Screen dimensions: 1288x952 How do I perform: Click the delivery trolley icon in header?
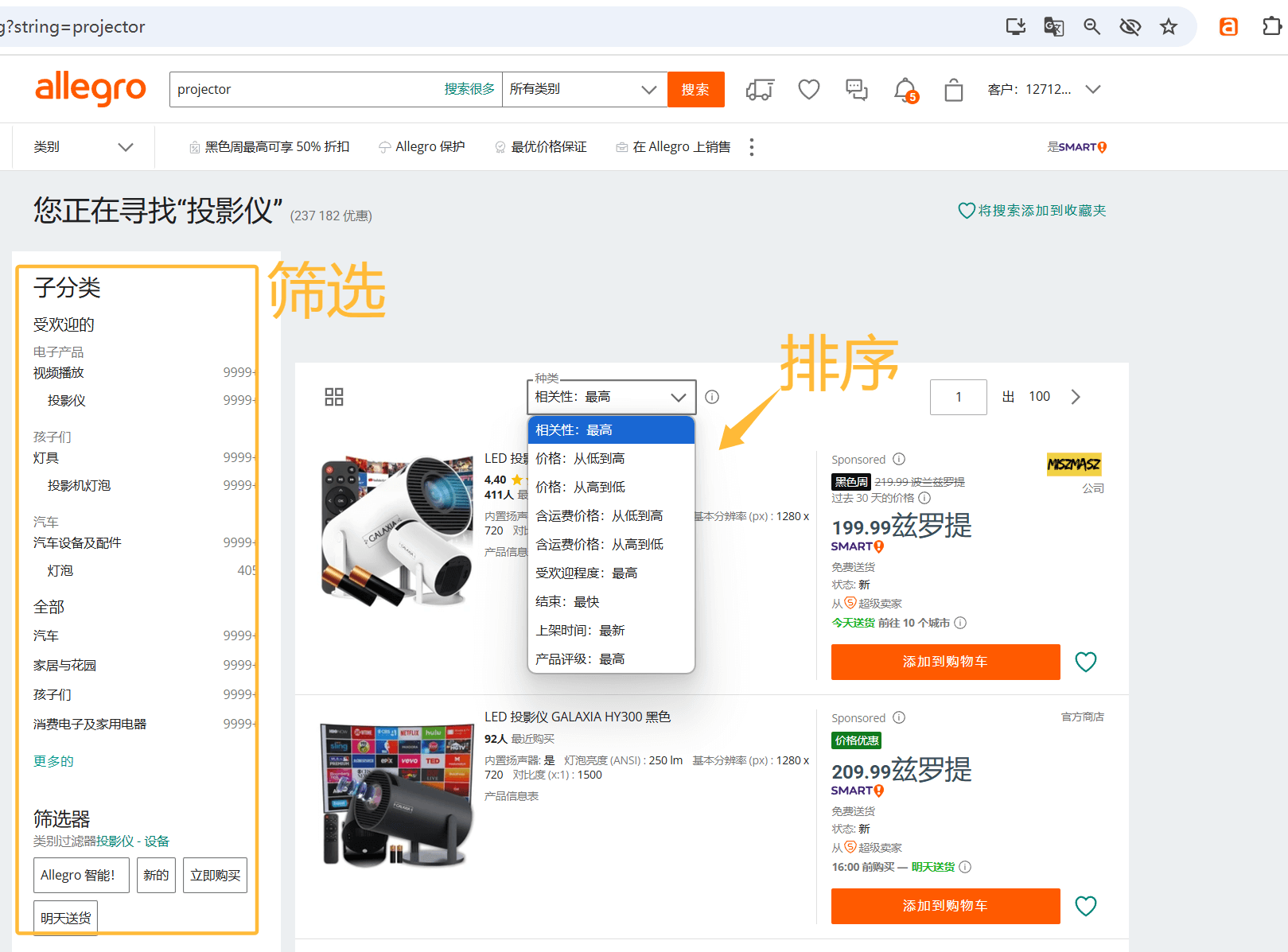[x=760, y=90]
